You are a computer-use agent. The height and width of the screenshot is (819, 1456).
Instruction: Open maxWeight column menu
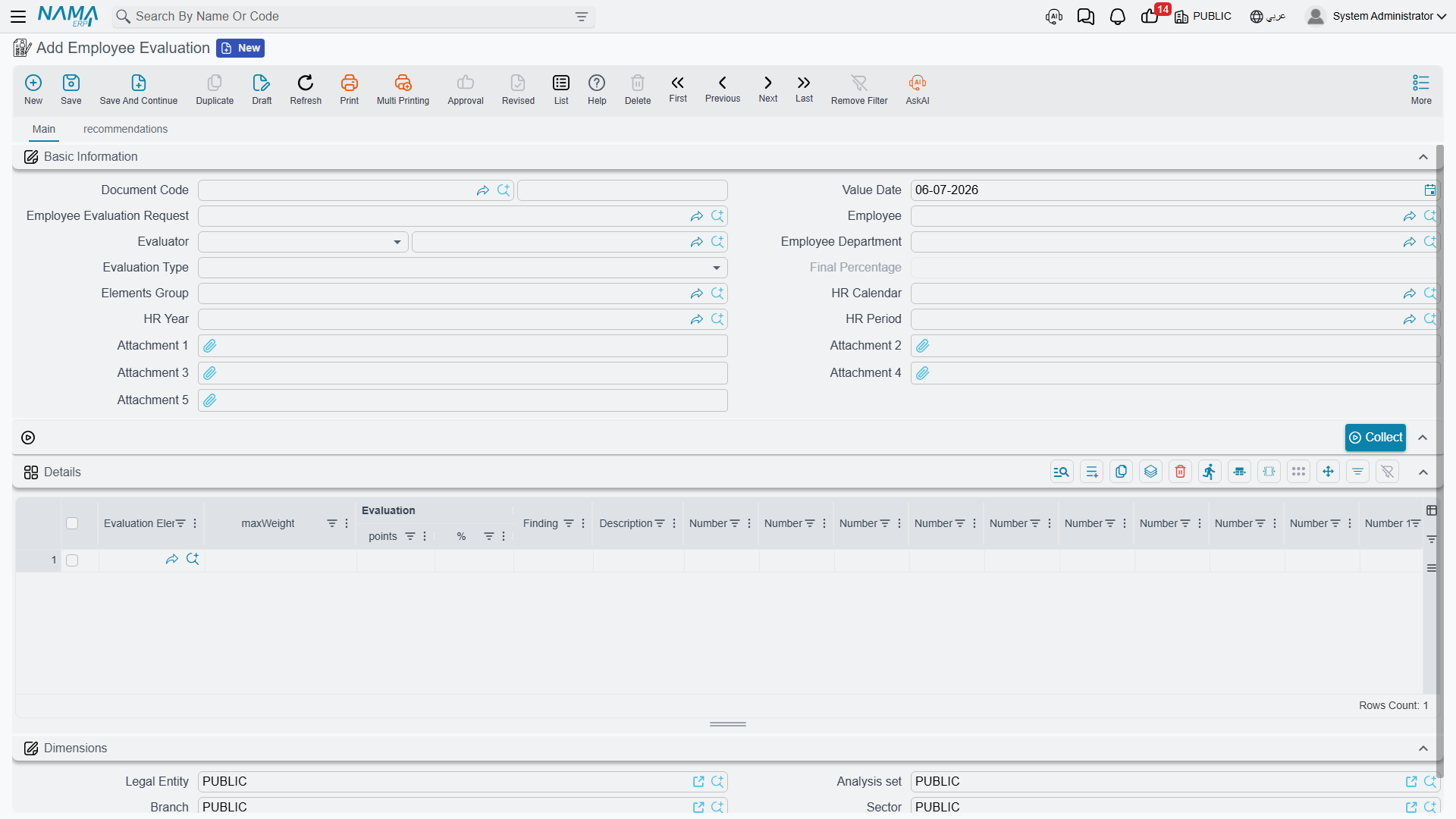[x=347, y=523]
